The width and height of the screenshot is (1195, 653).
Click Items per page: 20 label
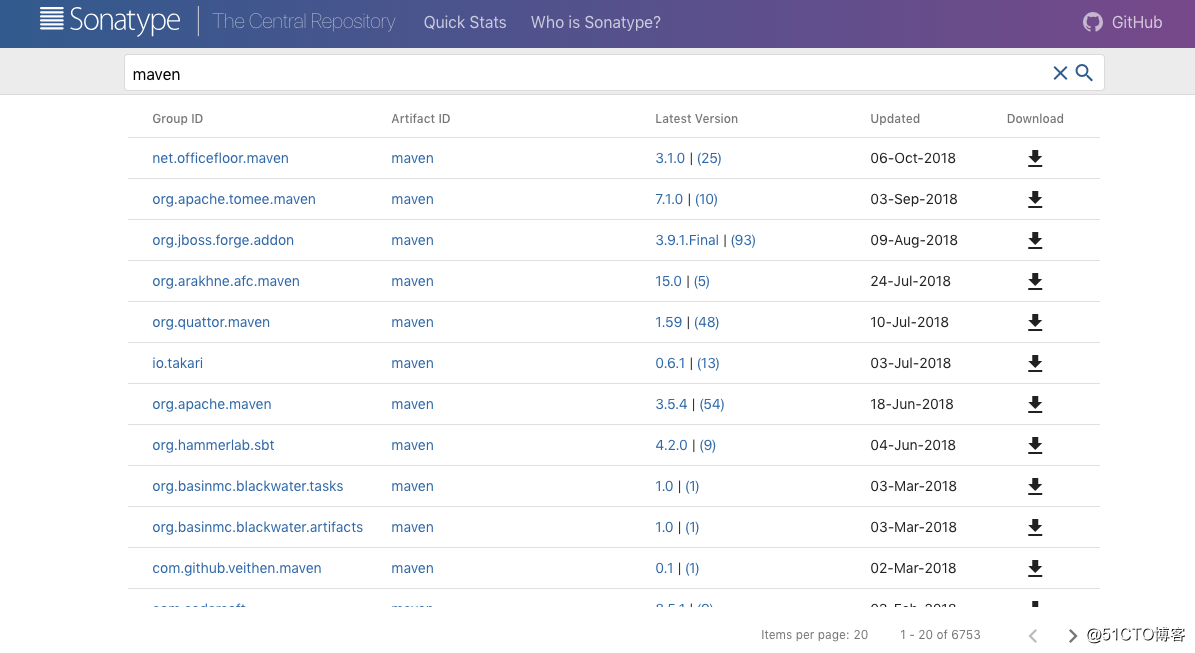tap(814, 635)
